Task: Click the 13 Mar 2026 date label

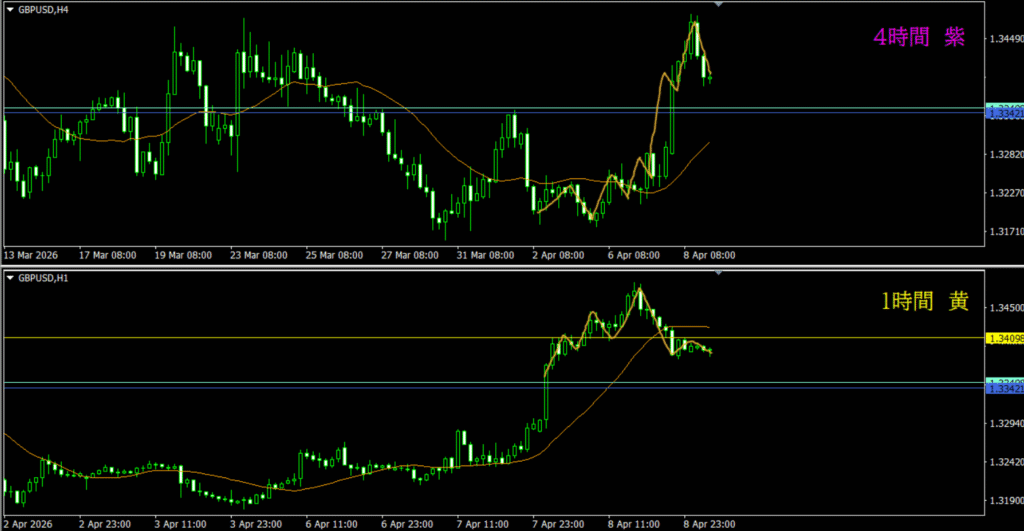Action: (33, 256)
